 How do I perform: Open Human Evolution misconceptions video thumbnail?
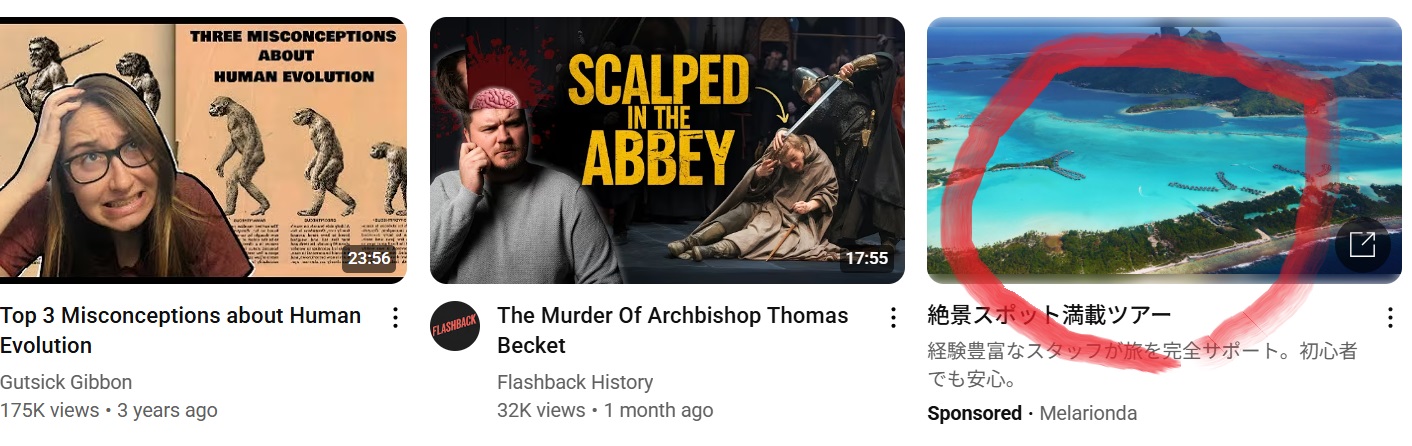pyautogui.click(x=204, y=150)
